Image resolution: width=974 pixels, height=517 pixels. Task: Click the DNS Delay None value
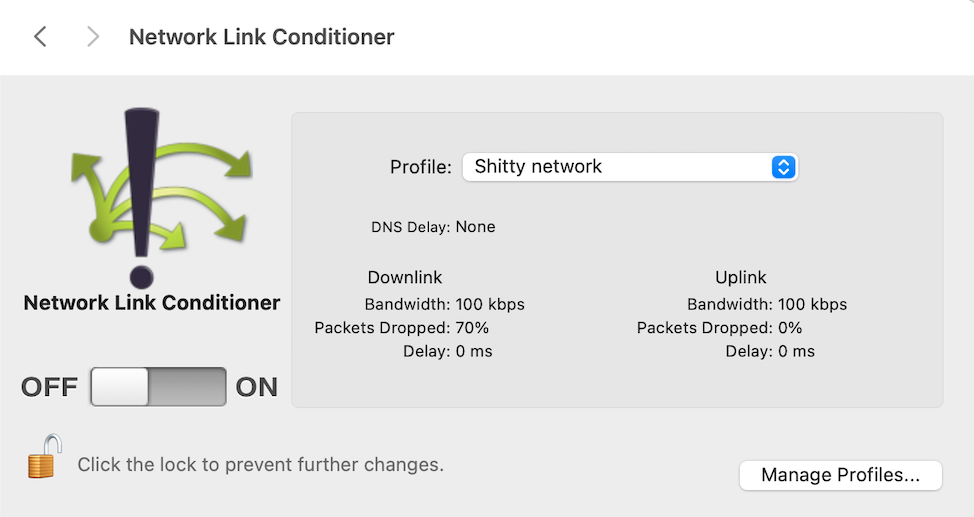[475, 227]
